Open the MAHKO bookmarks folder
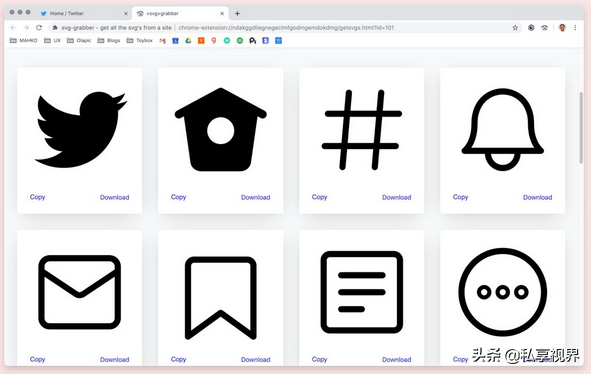Image resolution: width=591 pixels, height=374 pixels. tap(23, 40)
